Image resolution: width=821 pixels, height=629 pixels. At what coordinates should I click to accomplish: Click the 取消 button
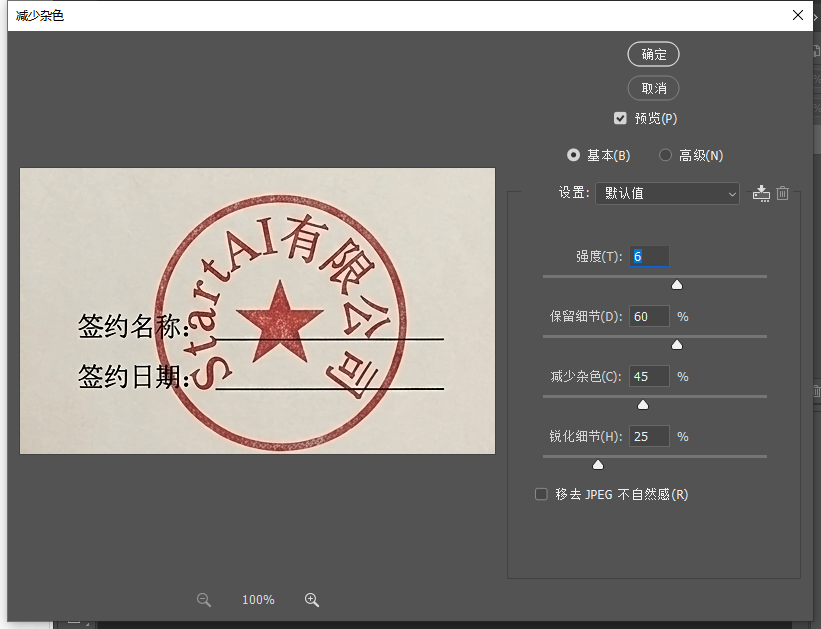(x=653, y=88)
